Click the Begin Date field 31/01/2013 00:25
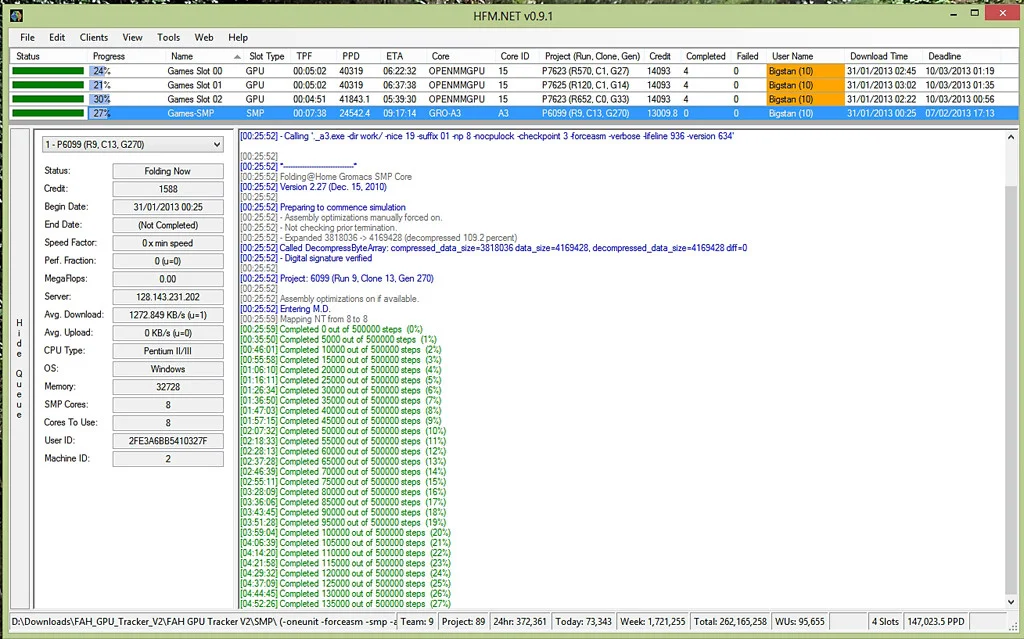The width and height of the screenshot is (1024, 639). [168, 207]
